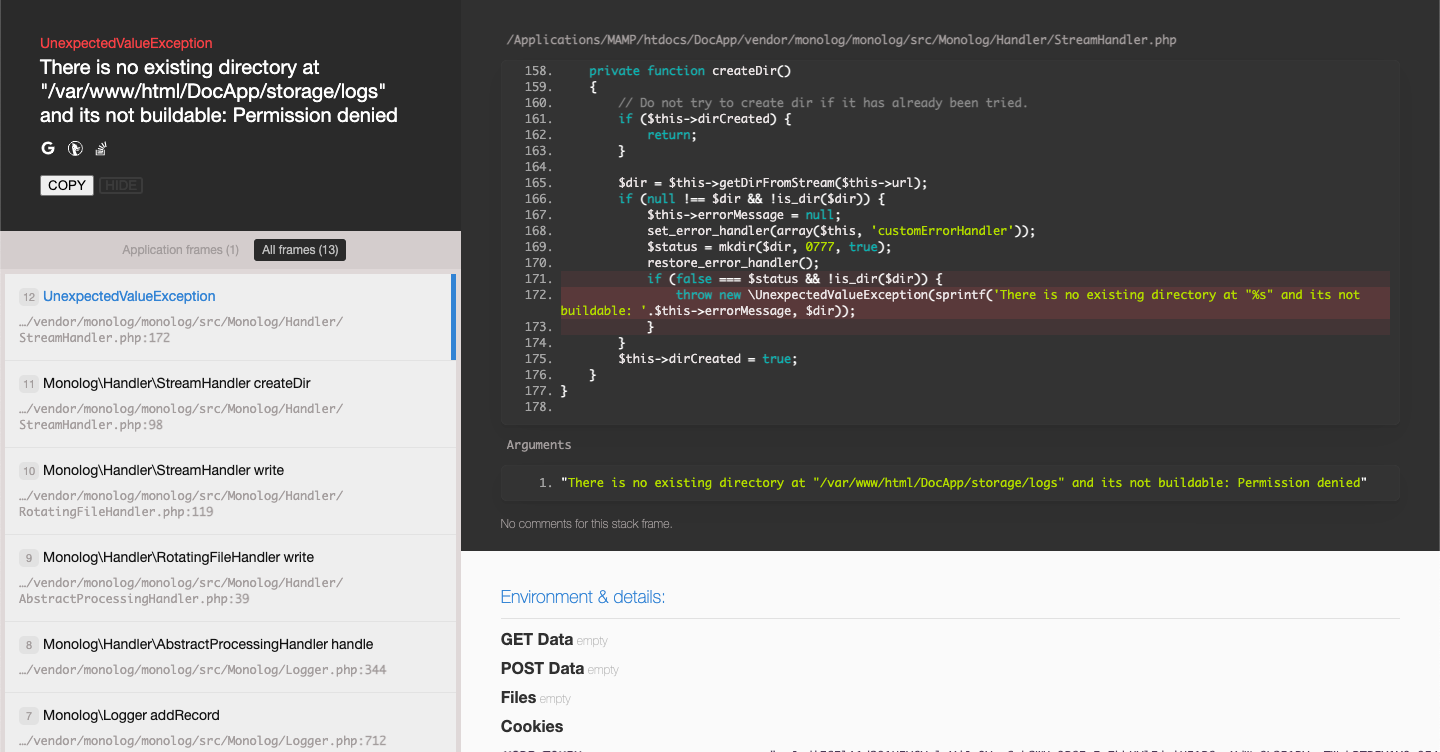The image size is (1440, 752).
Task: Click 'No comments for this stack frame' text
Action: pos(586,524)
